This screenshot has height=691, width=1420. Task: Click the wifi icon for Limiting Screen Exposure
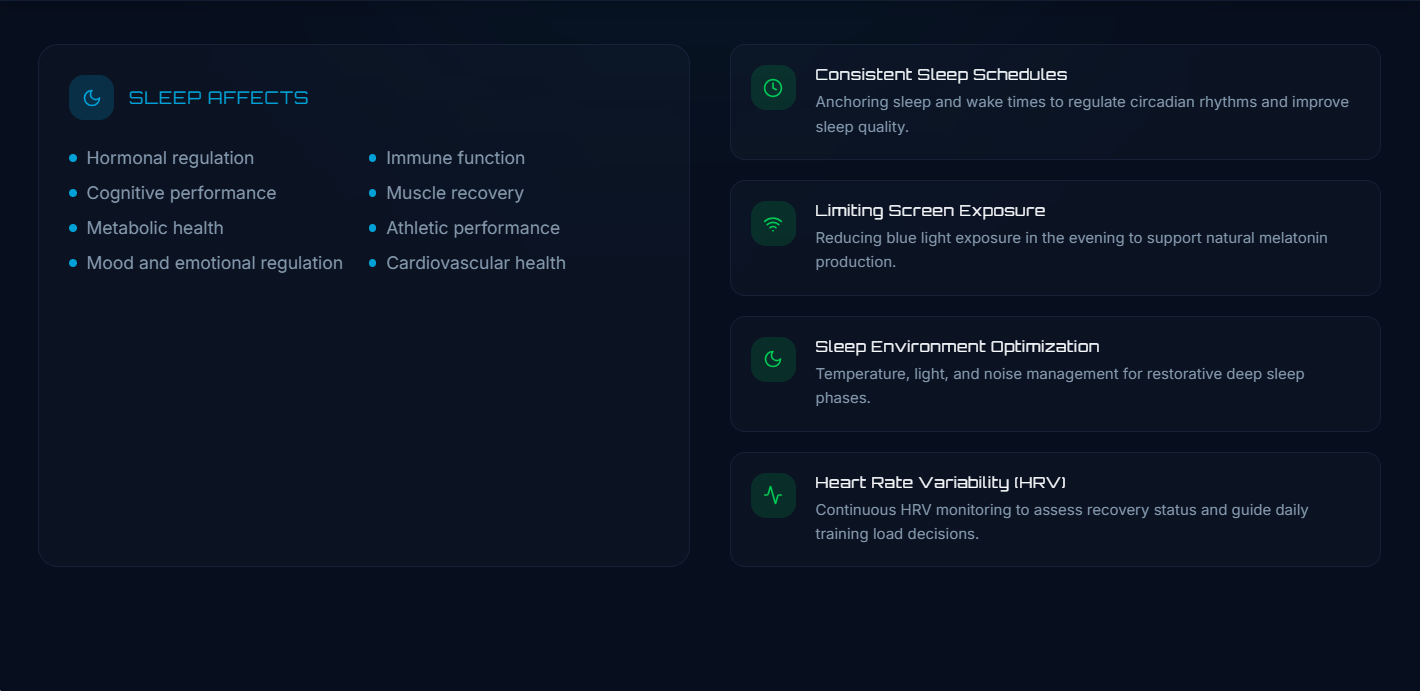coord(773,224)
